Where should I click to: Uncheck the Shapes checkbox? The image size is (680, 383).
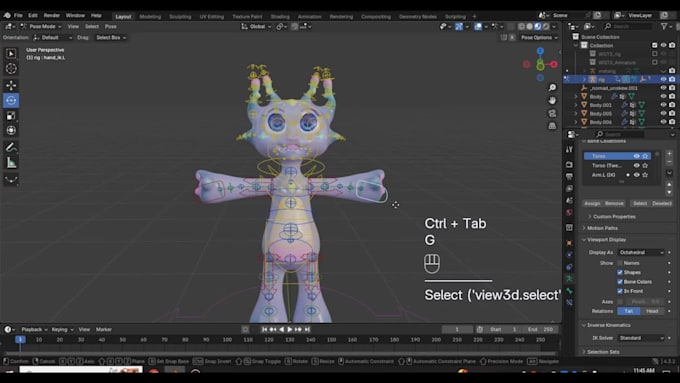coord(620,272)
